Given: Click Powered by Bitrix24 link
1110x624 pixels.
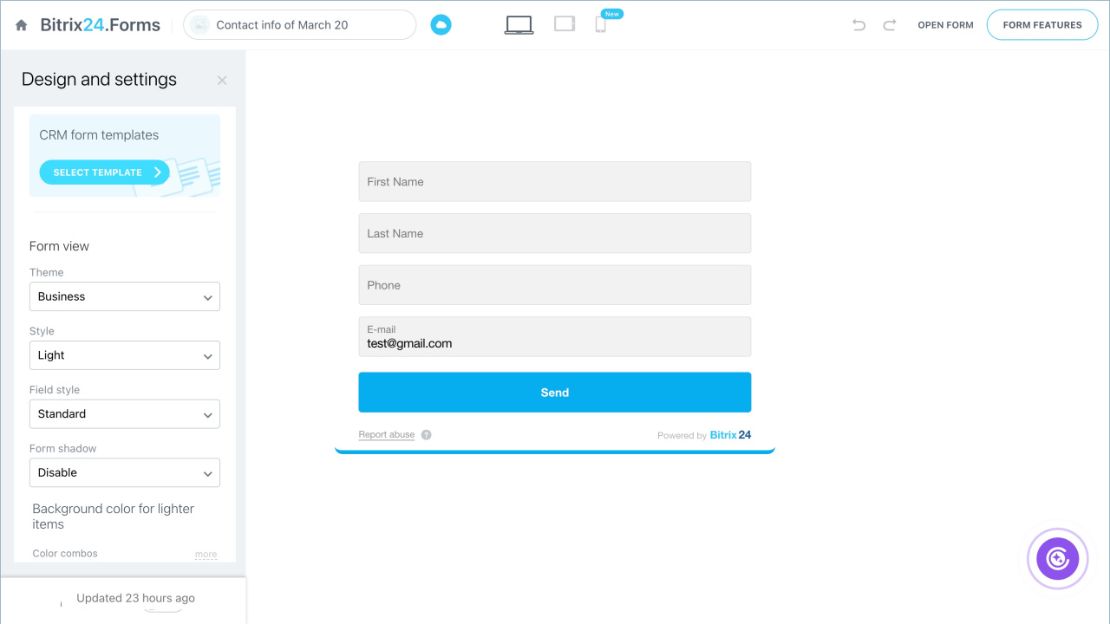Looking at the screenshot, I should coord(704,435).
